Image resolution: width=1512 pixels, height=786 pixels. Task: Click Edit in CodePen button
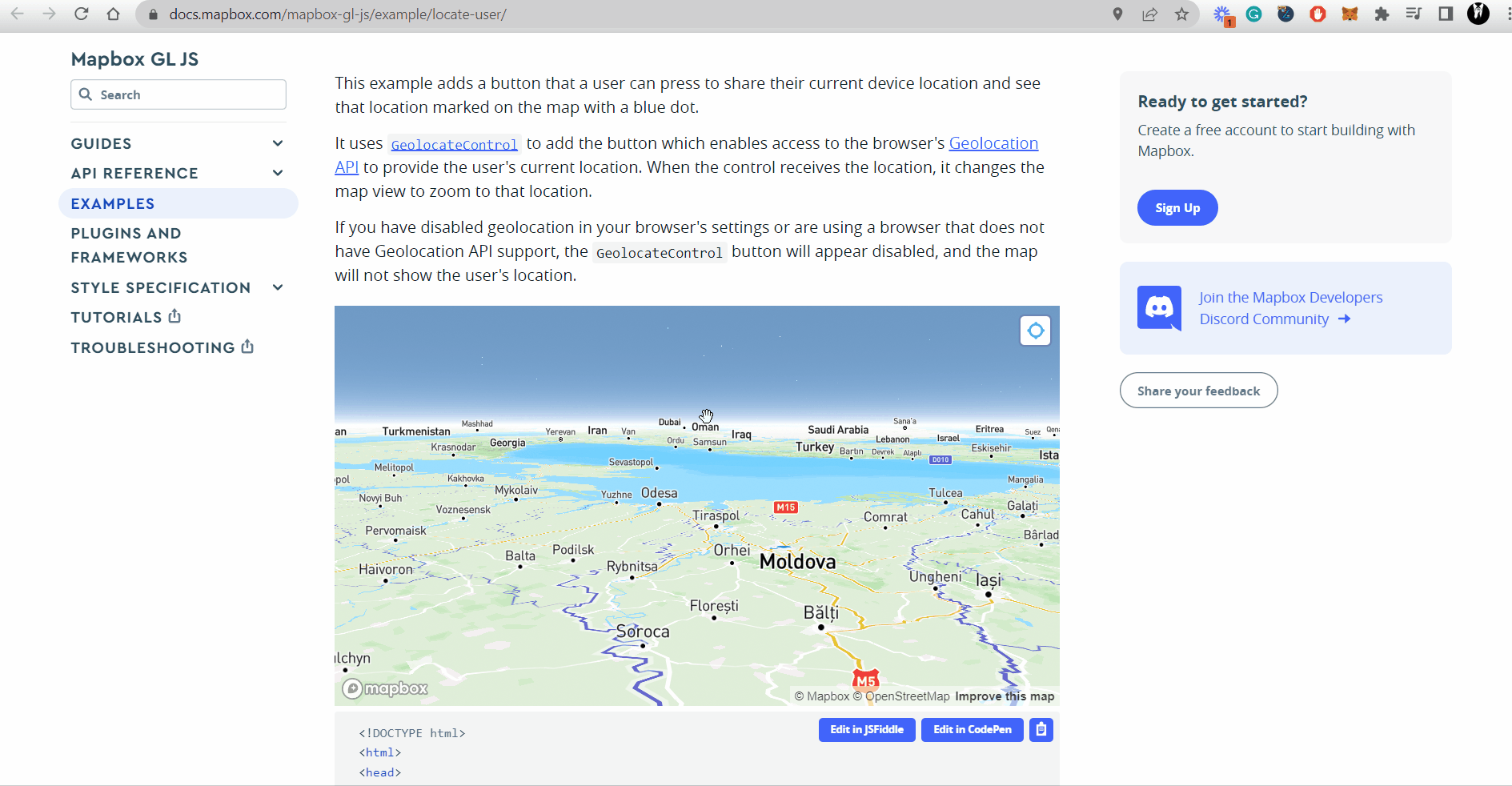[x=973, y=729]
